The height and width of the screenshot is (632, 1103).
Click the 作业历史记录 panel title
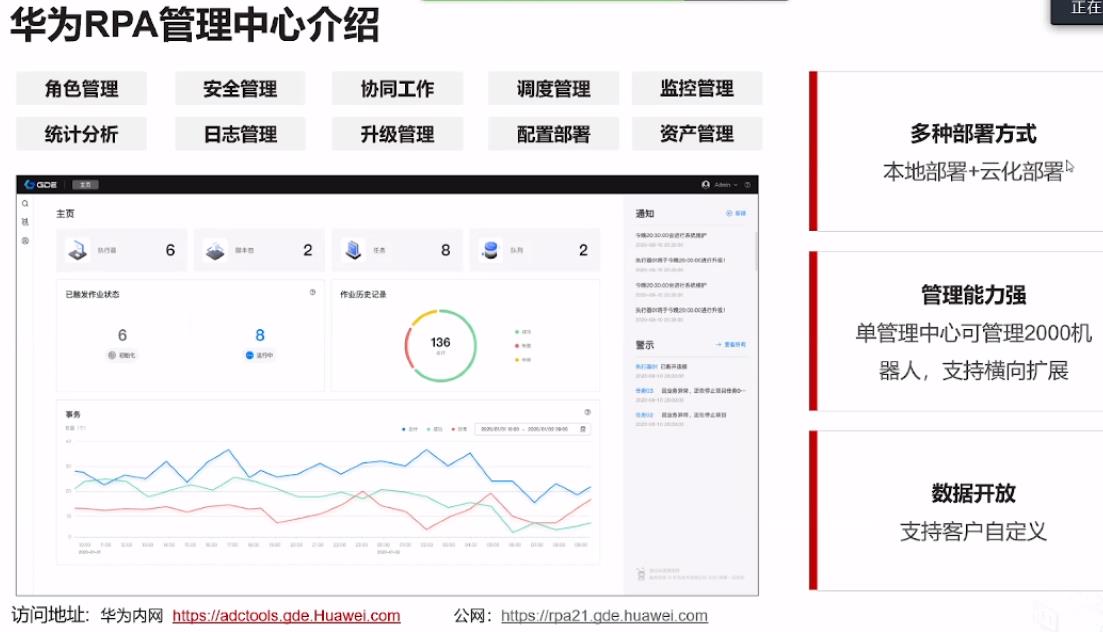[x=363, y=294]
